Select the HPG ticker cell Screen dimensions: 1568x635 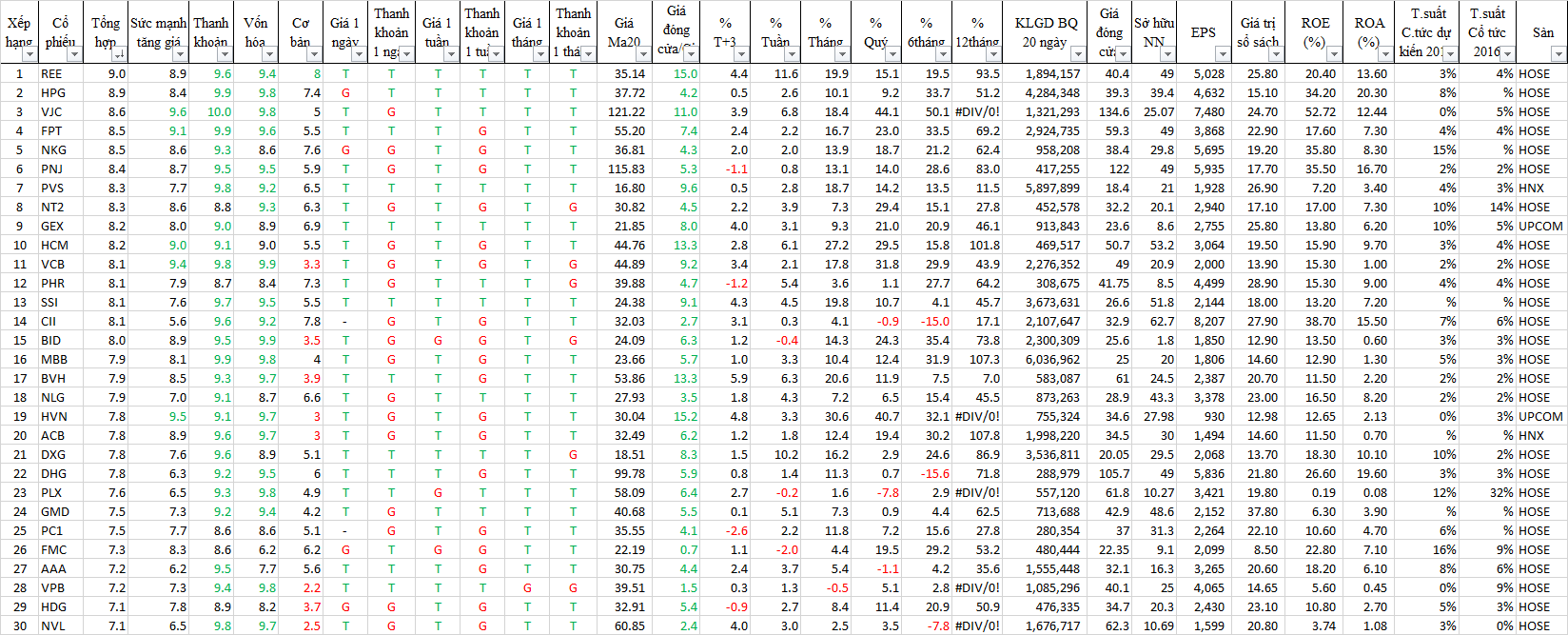pyautogui.click(x=61, y=92)
